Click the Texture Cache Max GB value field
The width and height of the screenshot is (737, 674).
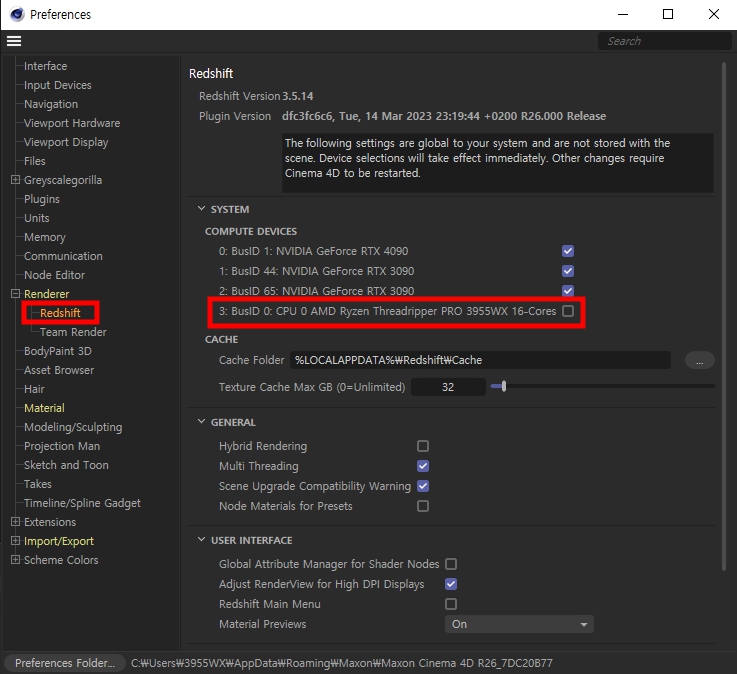click(x=448, y=387)
